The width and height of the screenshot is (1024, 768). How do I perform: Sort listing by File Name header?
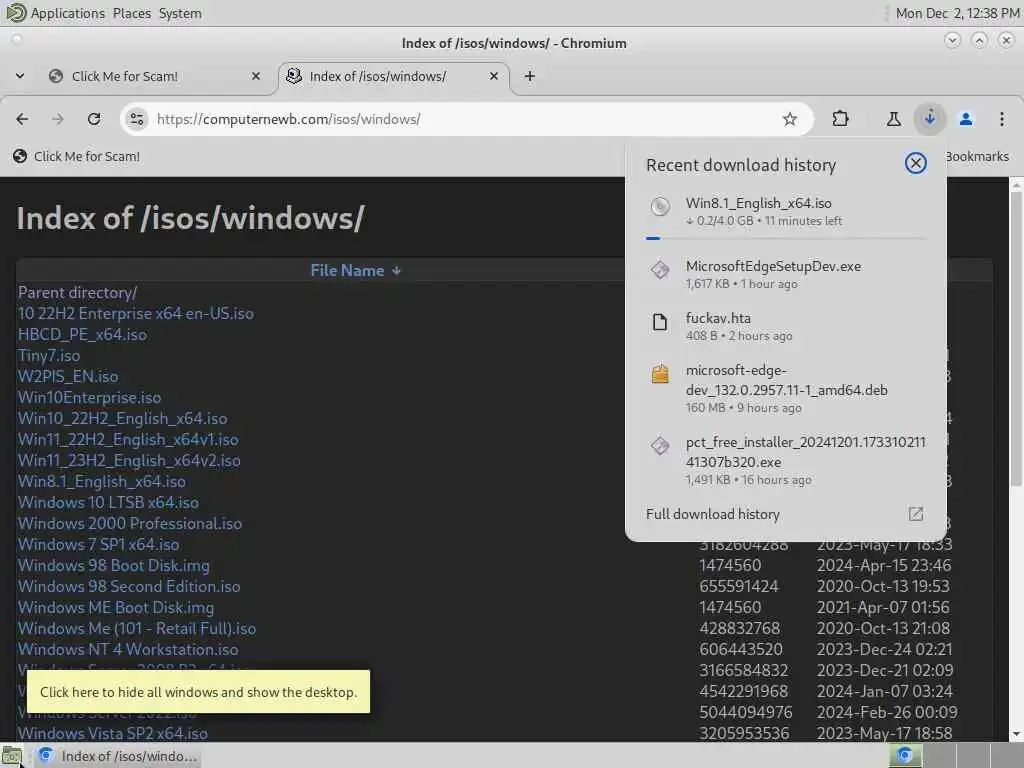[355, 270]
